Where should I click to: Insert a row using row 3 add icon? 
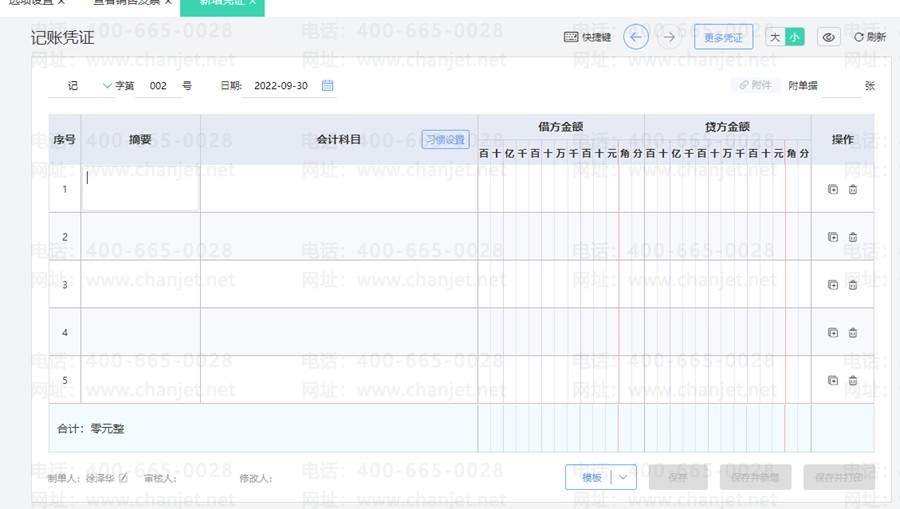(x=833, y=285)
